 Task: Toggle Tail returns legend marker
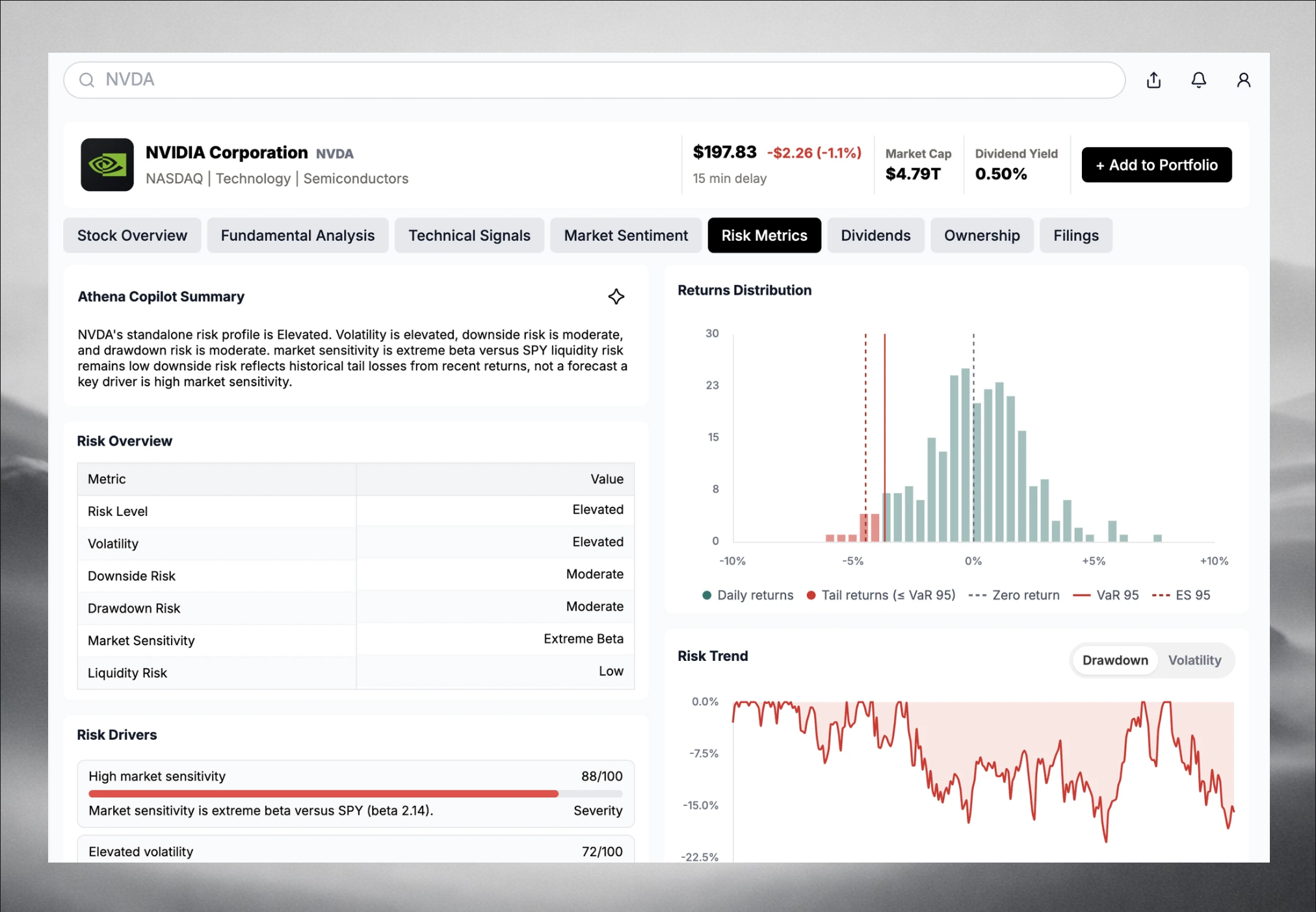811,595
